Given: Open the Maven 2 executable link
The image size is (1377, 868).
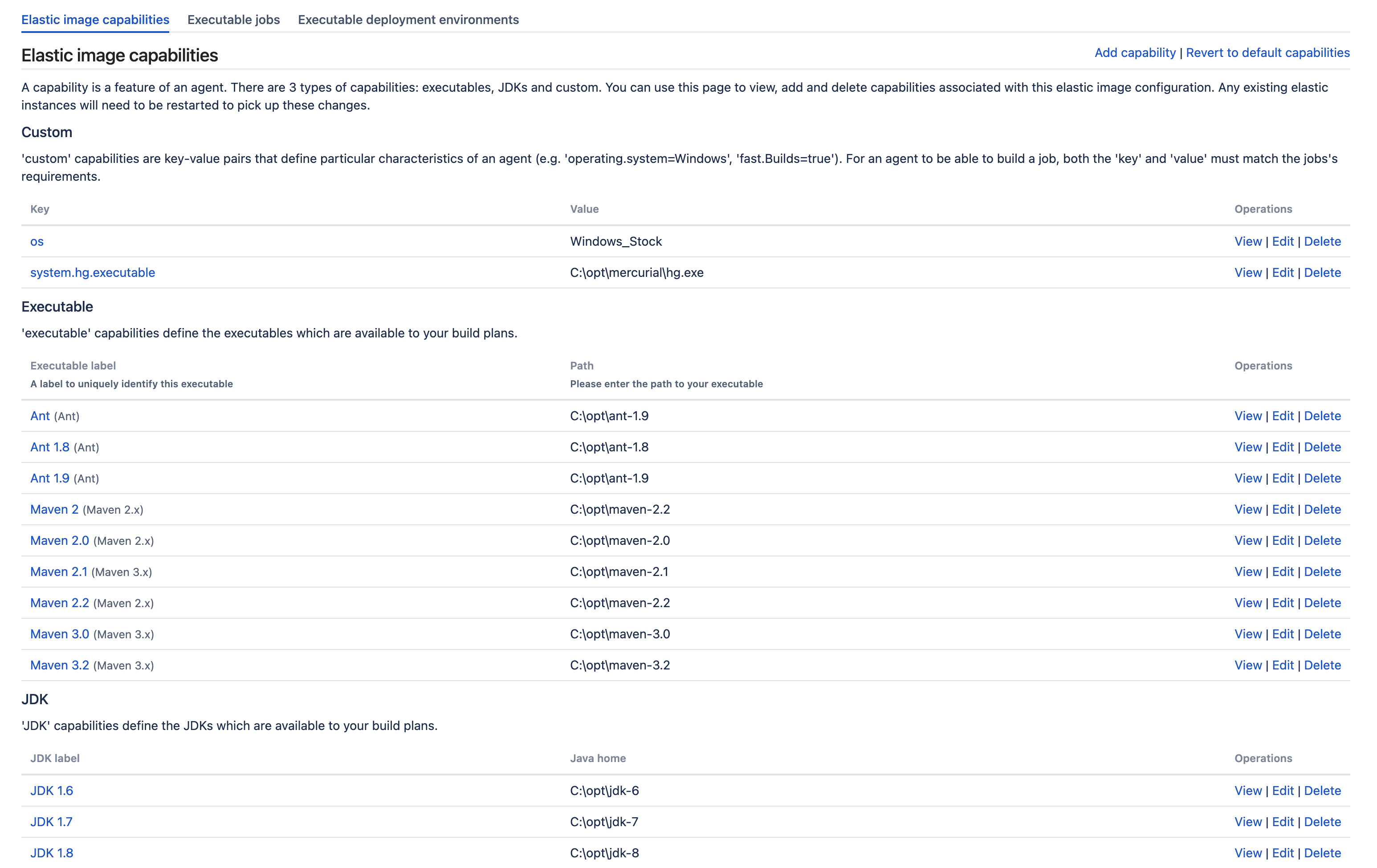Looking at the screenshot, I should click(x=54, y=509).
